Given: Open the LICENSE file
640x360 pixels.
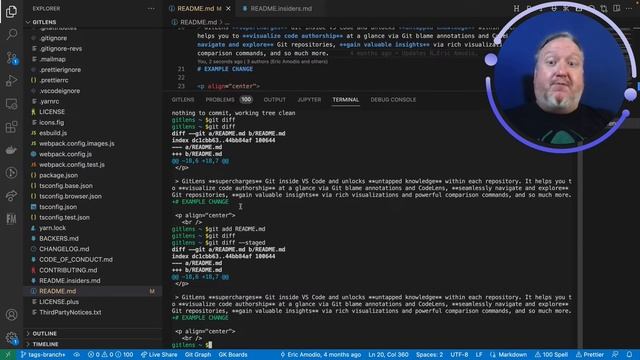Looking at the screenshot, I should 52,112.
